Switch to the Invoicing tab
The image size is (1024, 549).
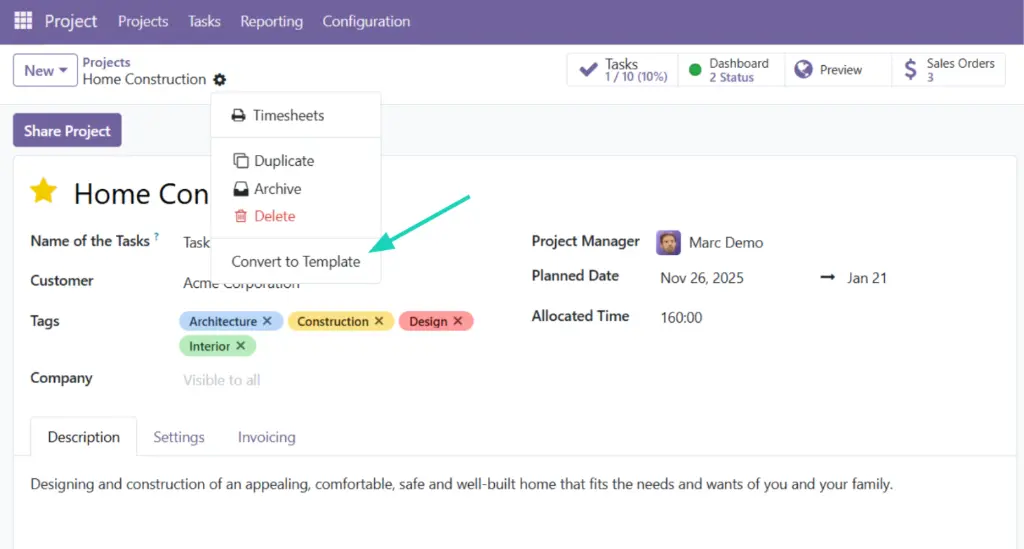point(266,437)
